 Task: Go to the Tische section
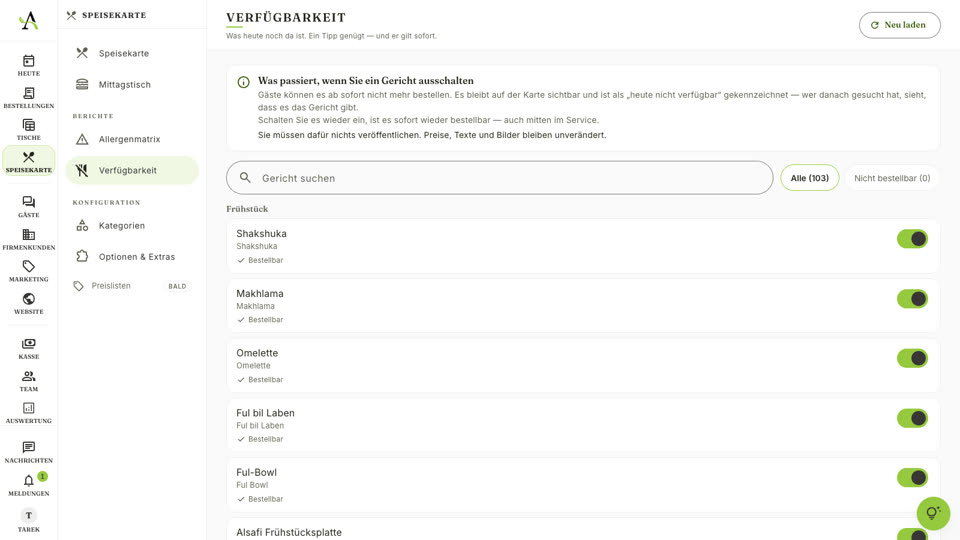pyautogui.click(x=28, y=130)
